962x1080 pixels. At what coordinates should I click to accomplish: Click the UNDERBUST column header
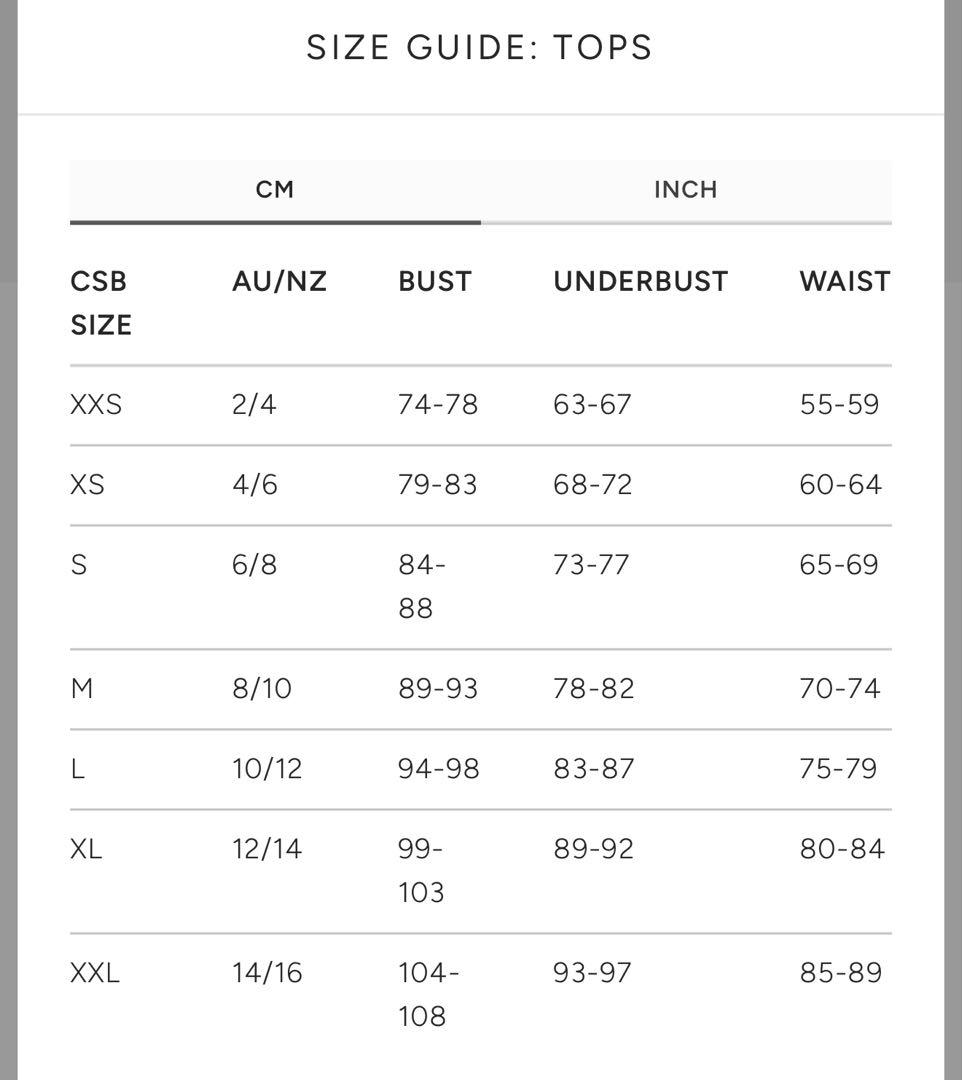(x=640, y=282)
